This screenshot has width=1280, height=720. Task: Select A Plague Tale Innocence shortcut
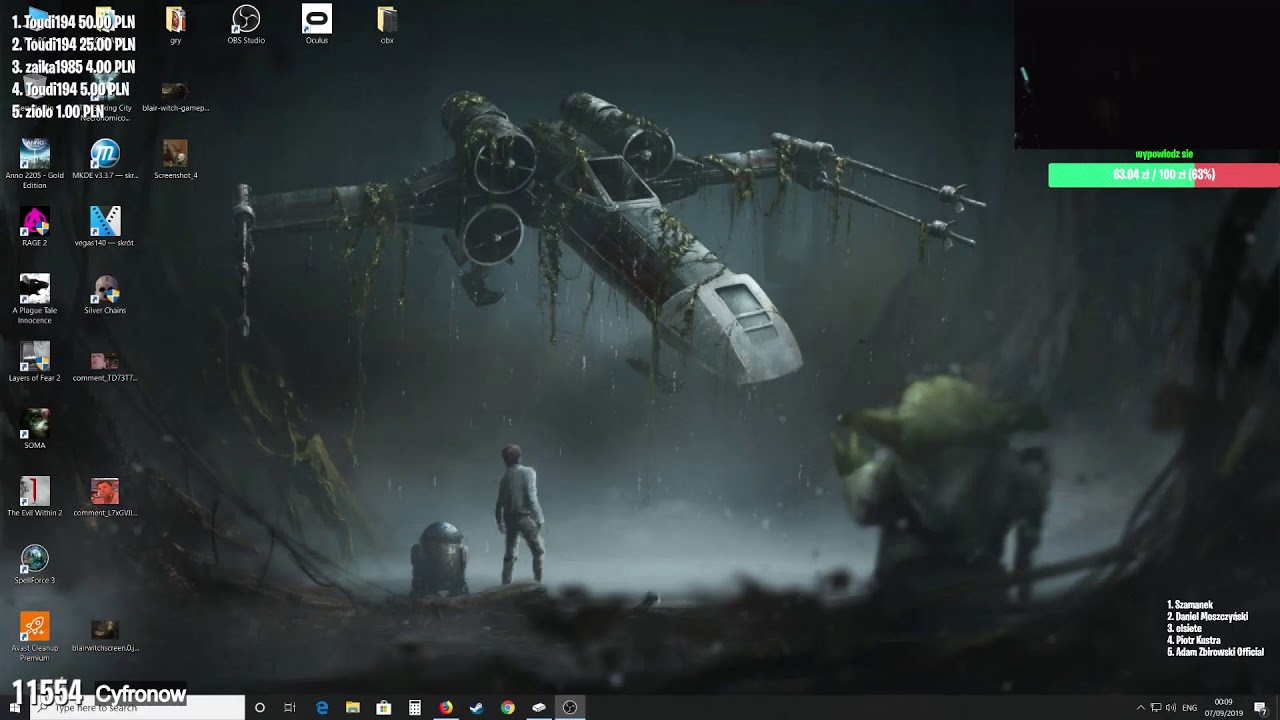coord(35,299)
